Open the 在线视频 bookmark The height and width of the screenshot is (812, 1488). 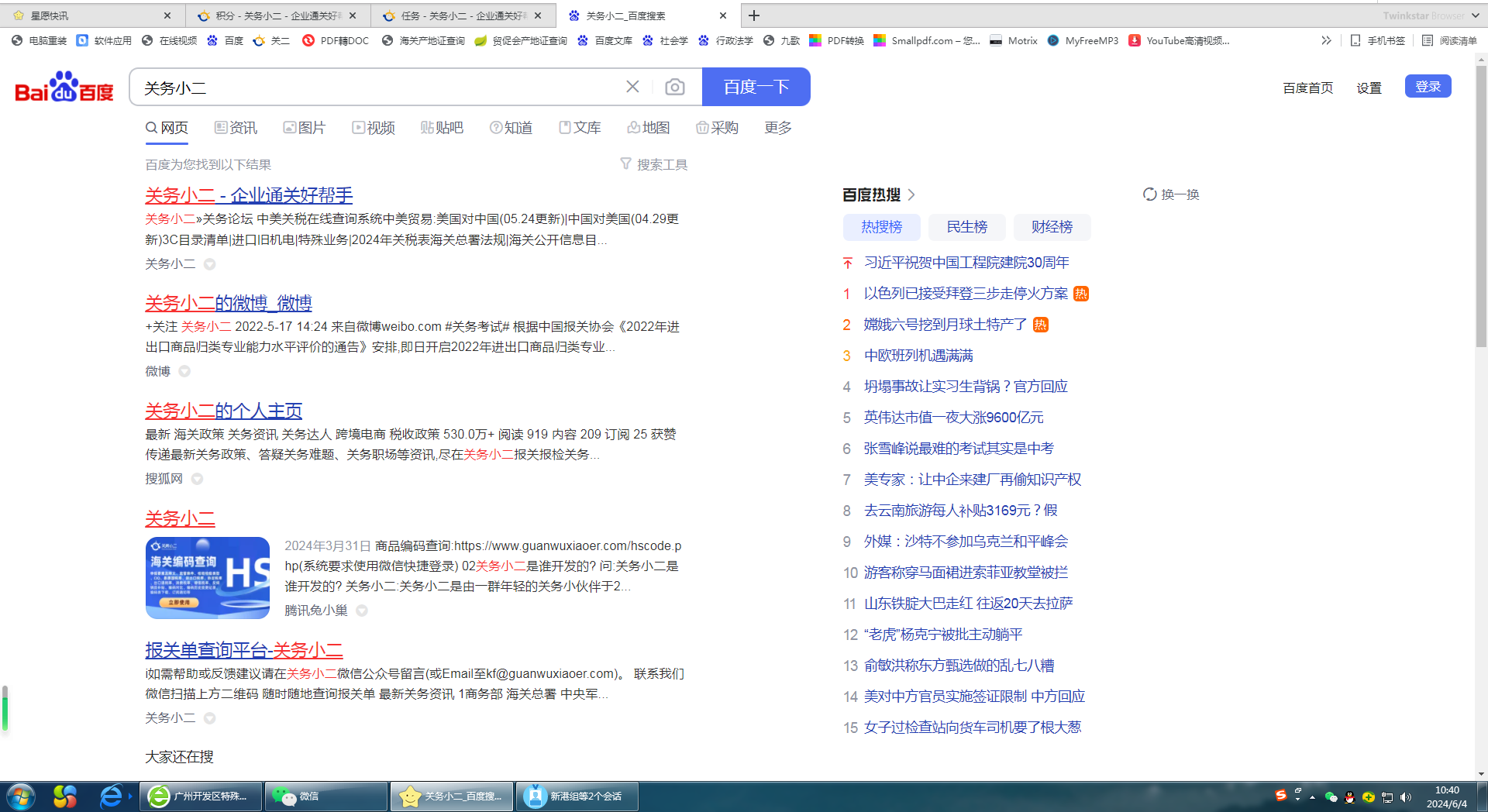(x=170, y=40)
